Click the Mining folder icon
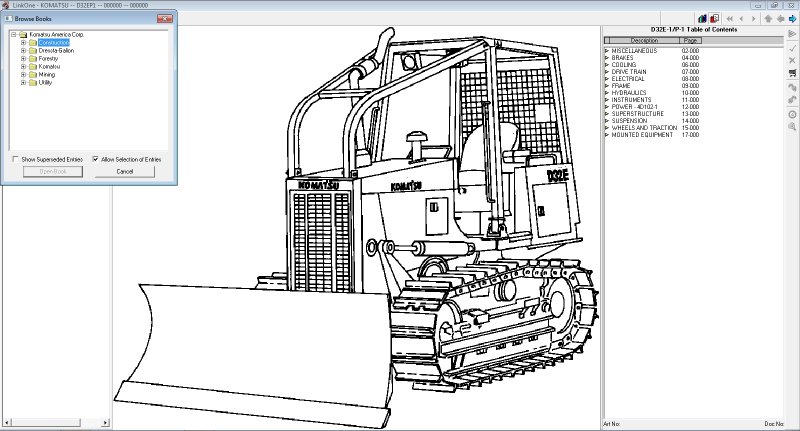The height and width of the screenshot is (431, 800). 33,74
